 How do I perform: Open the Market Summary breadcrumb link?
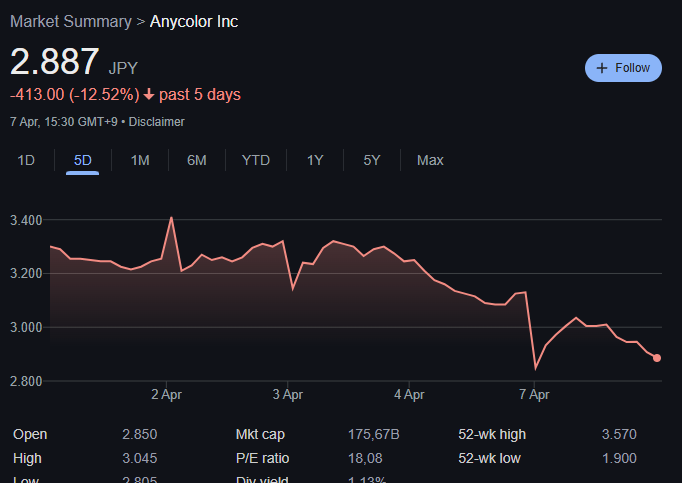(x=71, y=21)
